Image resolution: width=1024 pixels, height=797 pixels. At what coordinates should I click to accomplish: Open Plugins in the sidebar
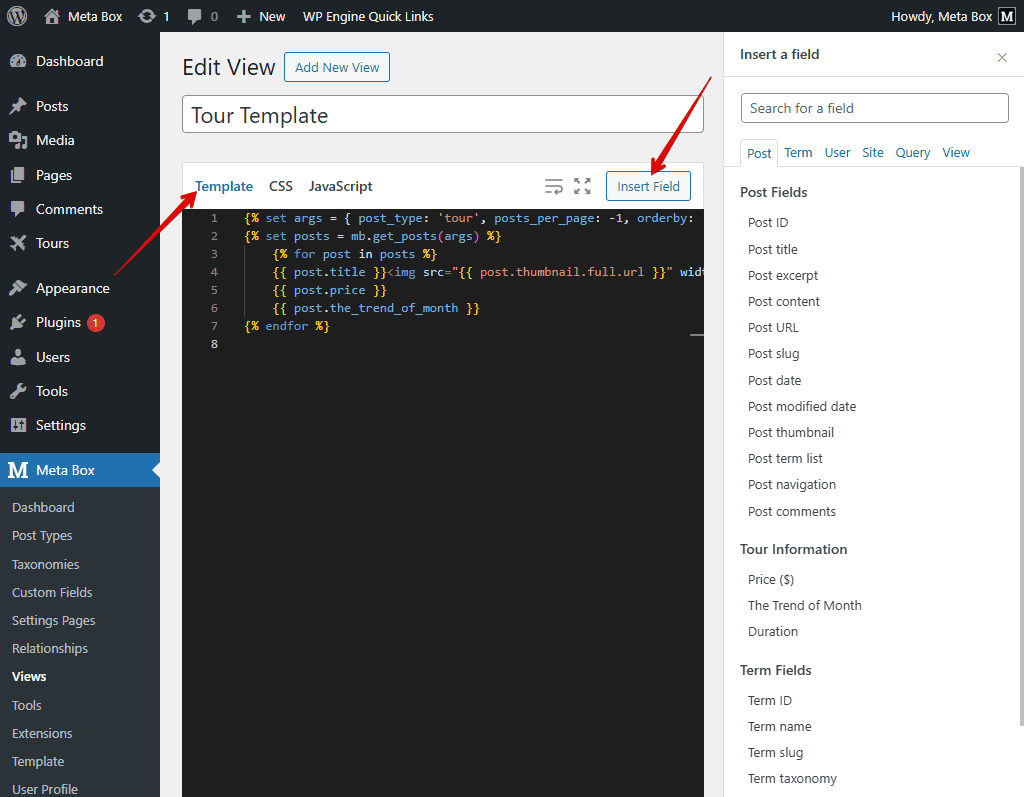(x=58, y=322)
